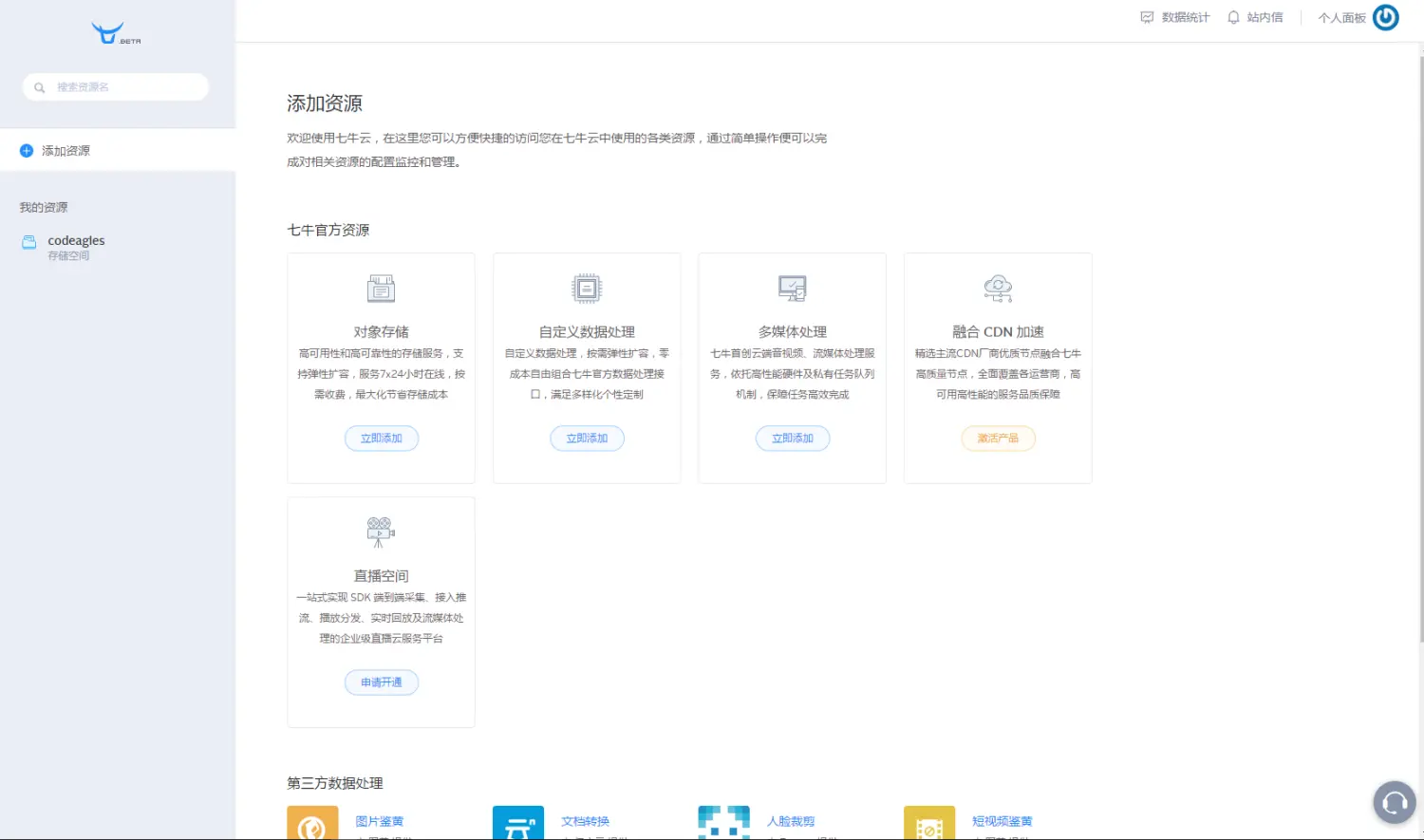Click the blue user avatar icon
The width and height of the screenshot is (1424, 840).
pos(1386,17)
